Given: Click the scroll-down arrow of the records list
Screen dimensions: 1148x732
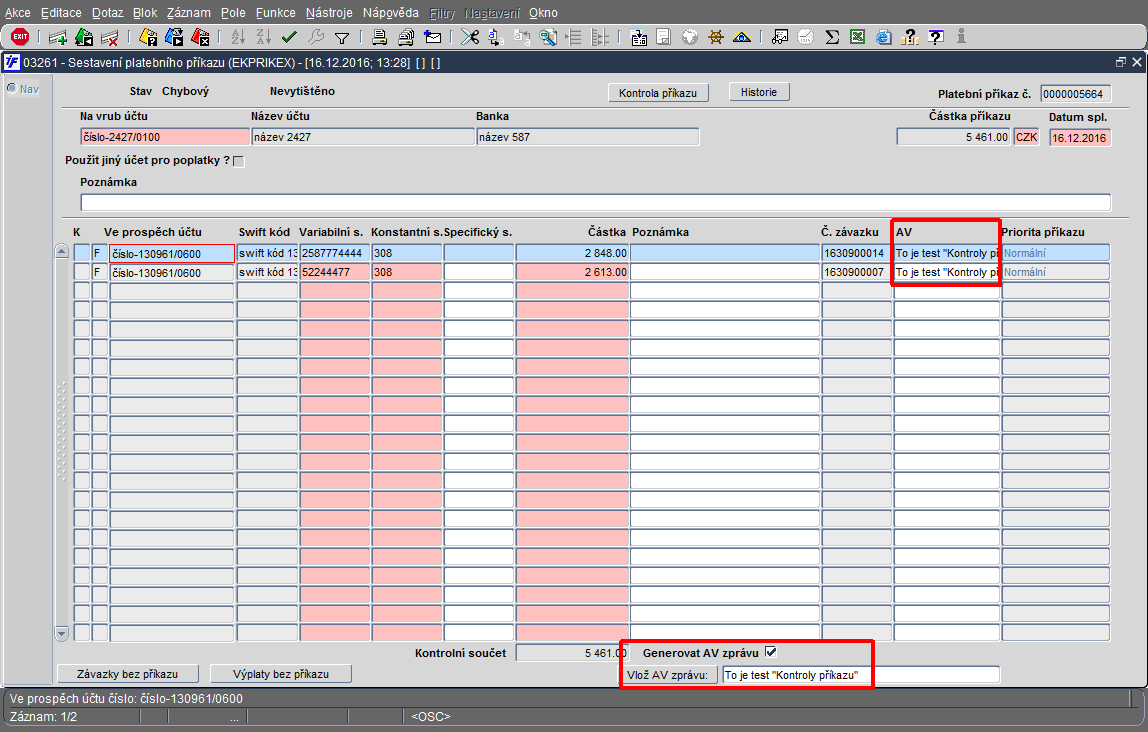Looking at the screenshot, I should pyautogui.click(x=62, y=633).
